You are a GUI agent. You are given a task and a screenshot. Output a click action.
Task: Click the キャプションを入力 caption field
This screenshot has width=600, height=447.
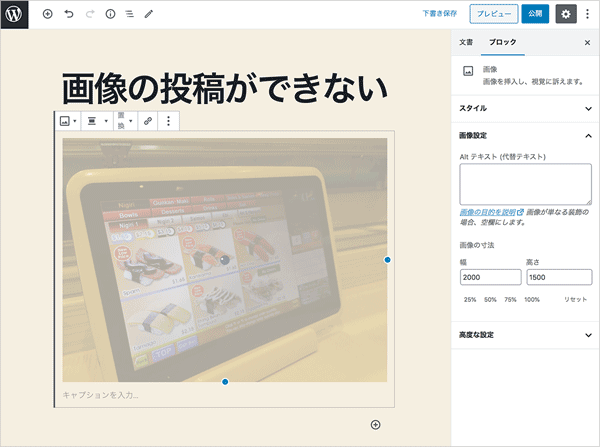click(225, 395)
